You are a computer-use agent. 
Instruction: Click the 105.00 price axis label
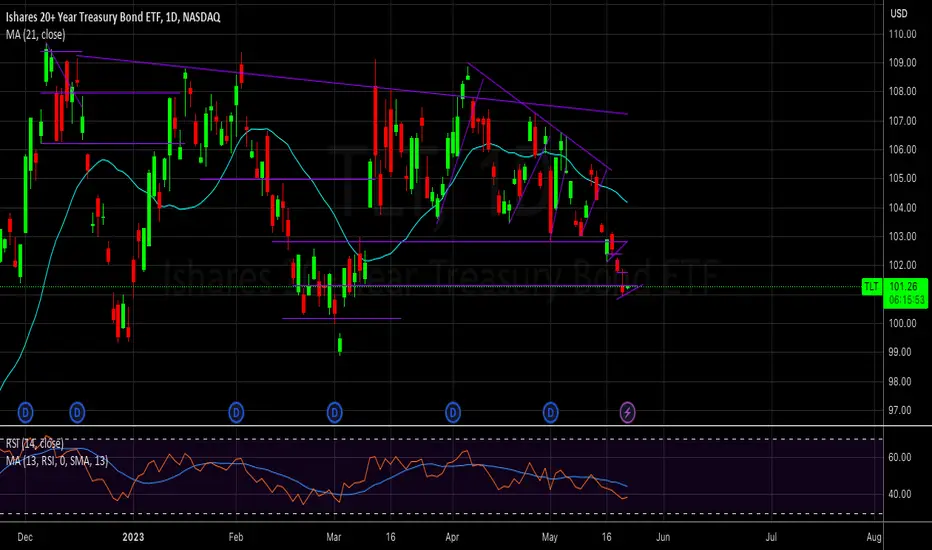coord(902,178)
